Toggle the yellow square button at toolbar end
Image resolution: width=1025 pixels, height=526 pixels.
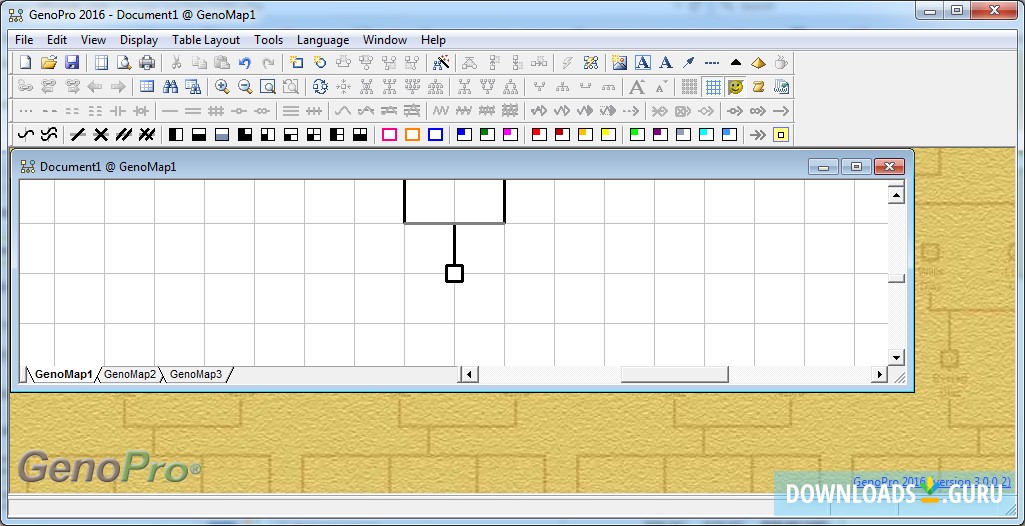[x=781, y=135]
